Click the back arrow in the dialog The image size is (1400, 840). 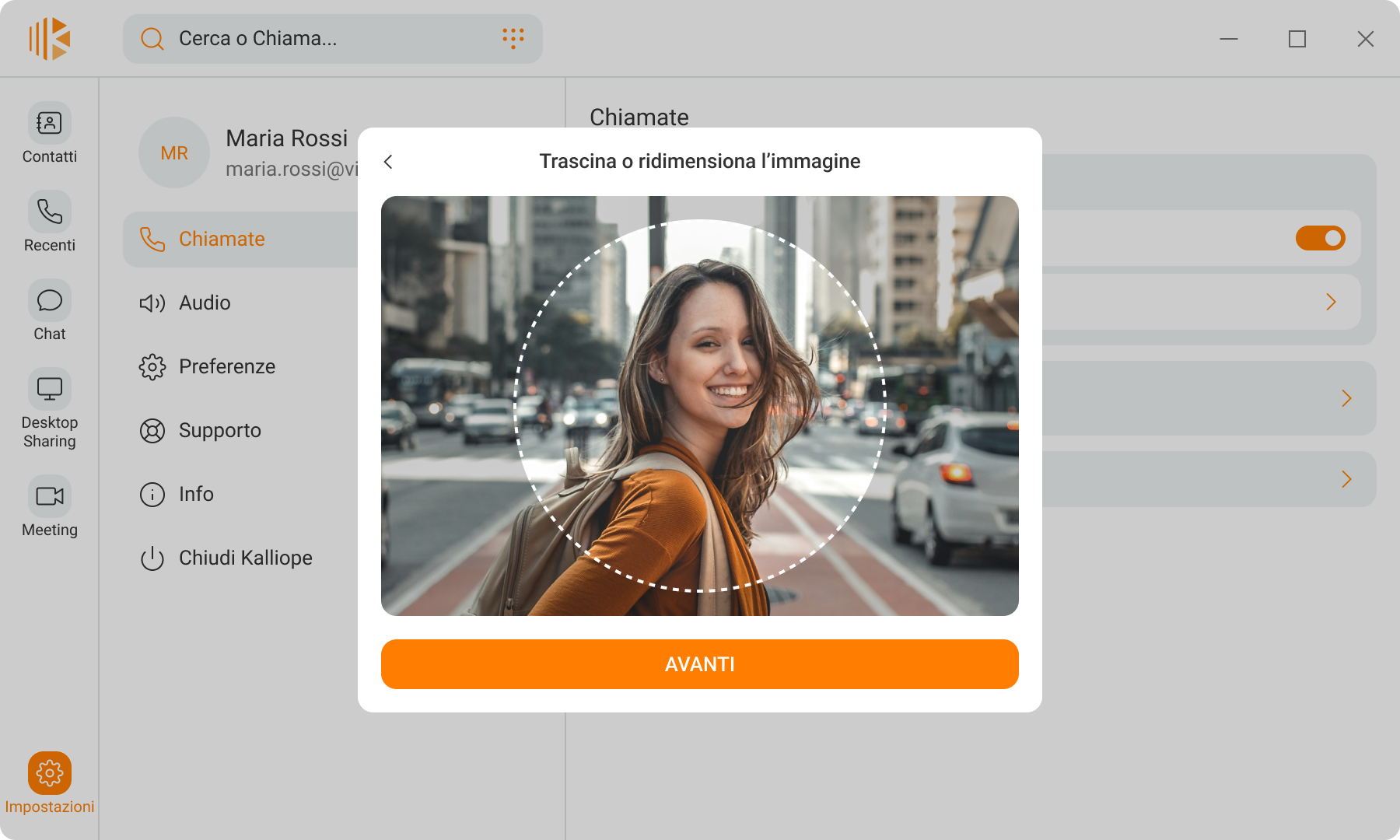[x=388, y=161]
